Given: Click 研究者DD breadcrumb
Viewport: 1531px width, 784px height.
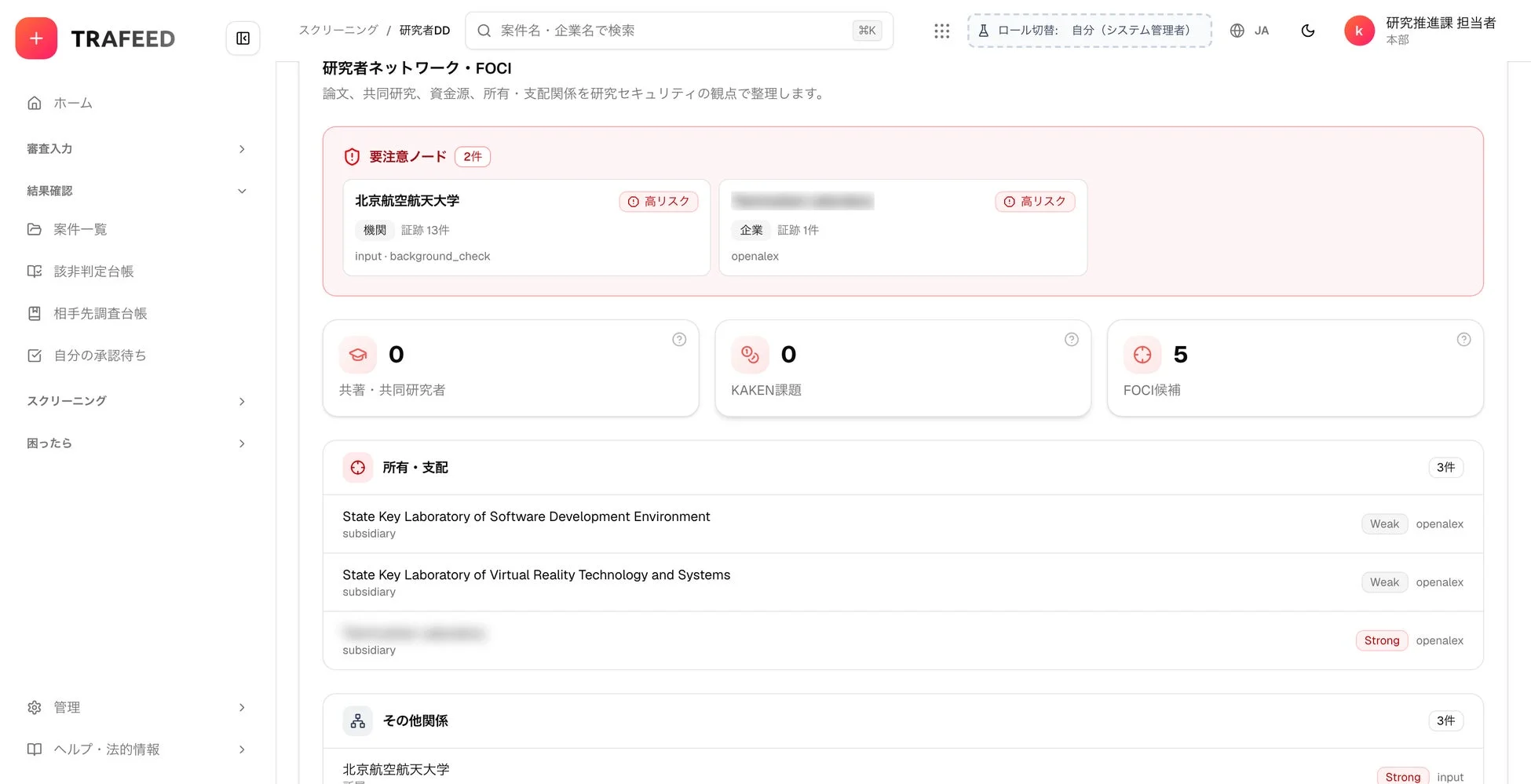Looking at the screenshot, I should (425, 30).
